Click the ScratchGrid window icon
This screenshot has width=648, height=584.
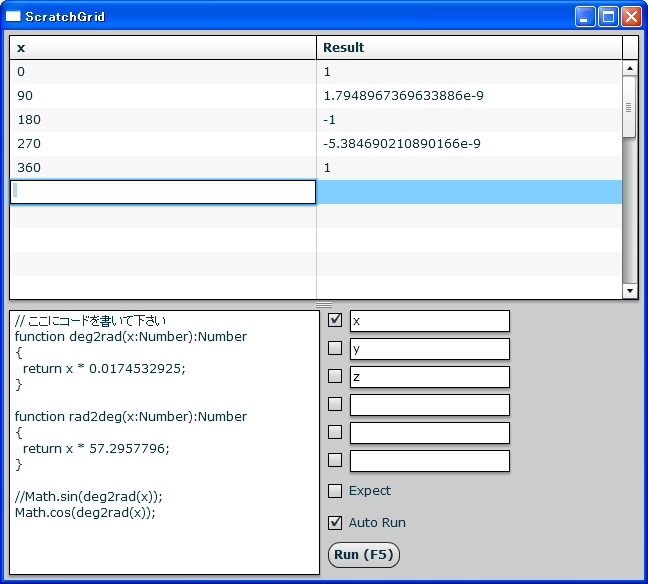coord(13,16)
